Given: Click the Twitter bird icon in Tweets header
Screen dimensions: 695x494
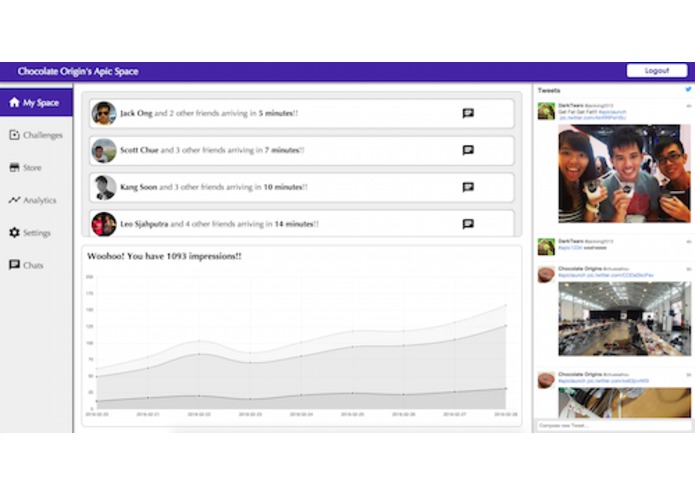Looking at the screenshot, I should (x=688, y=89).
